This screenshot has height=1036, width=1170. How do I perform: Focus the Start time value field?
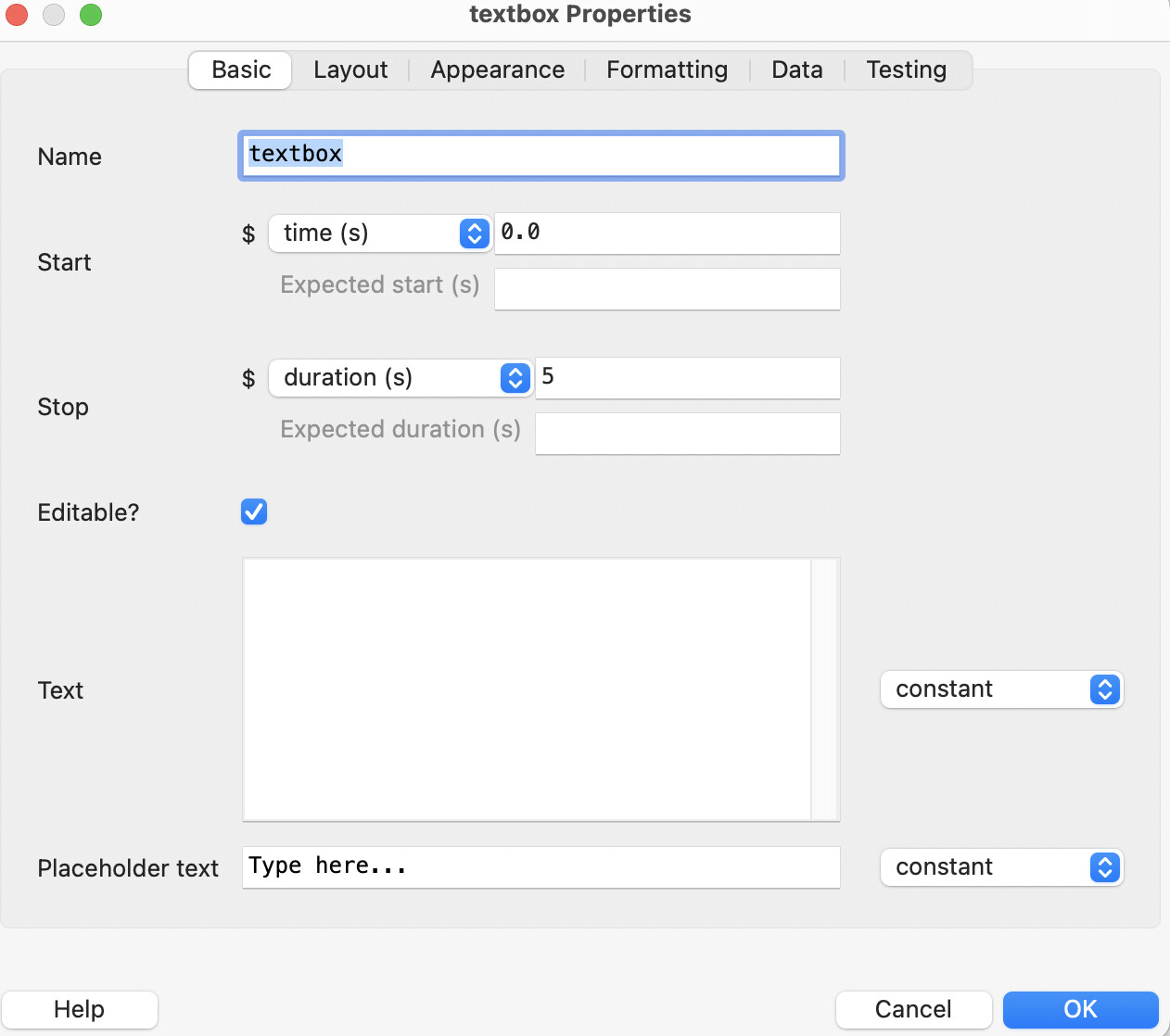(668, 234)
